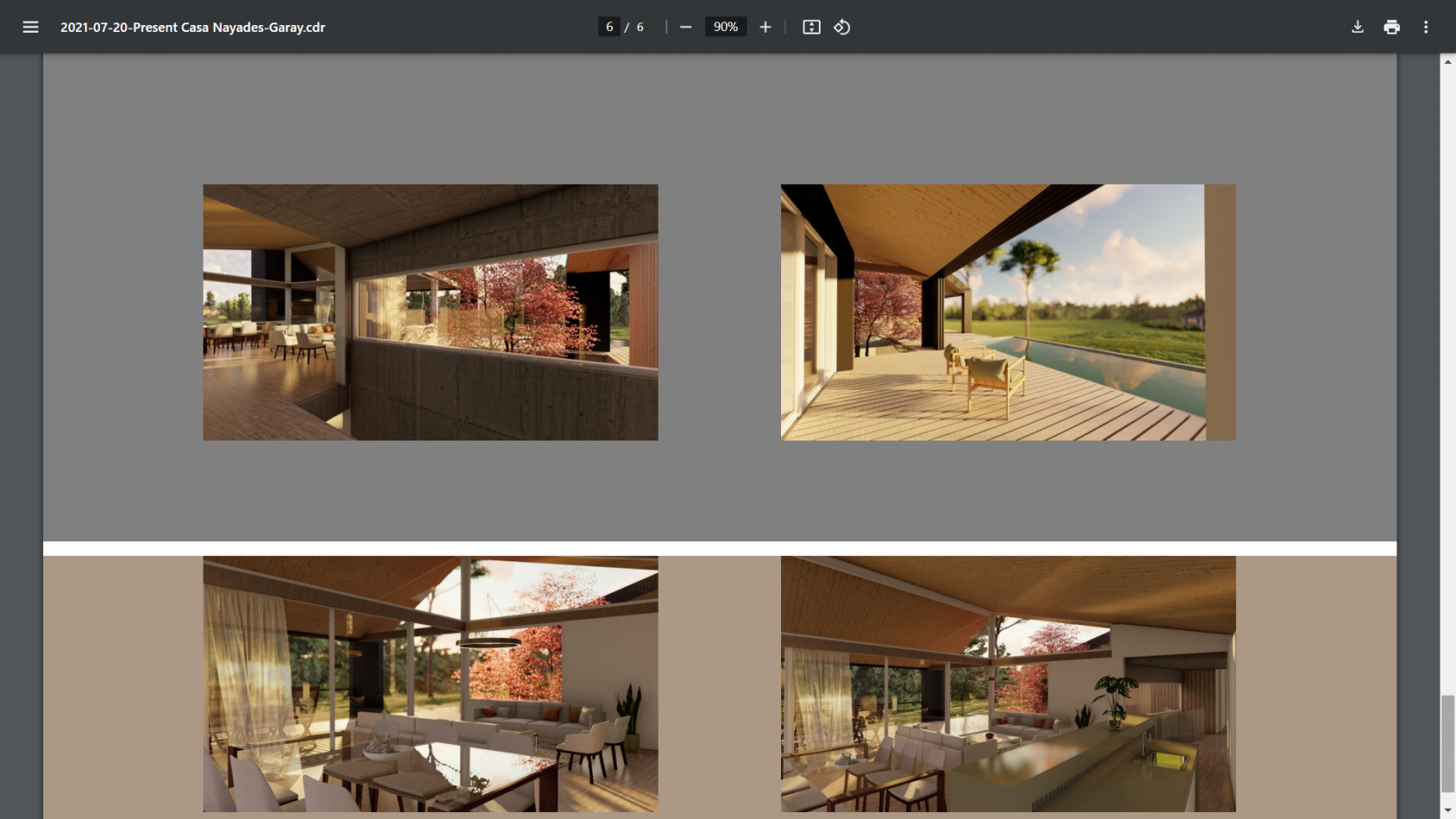1456x819 pixels.
Task: Zoom in with the plus button
Action: pyautogui.click(x=765, y=27)
